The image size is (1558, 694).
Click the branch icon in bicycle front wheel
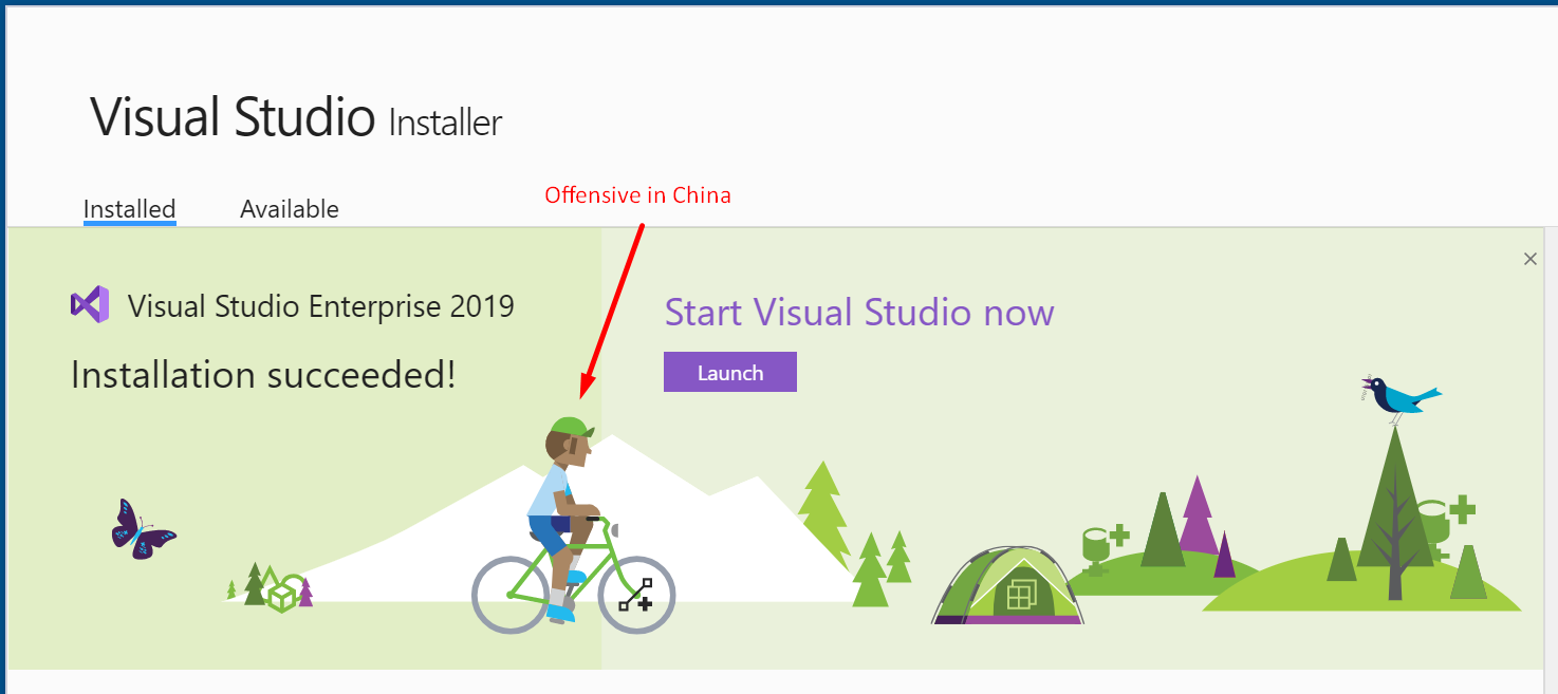[x=636, y=594]
